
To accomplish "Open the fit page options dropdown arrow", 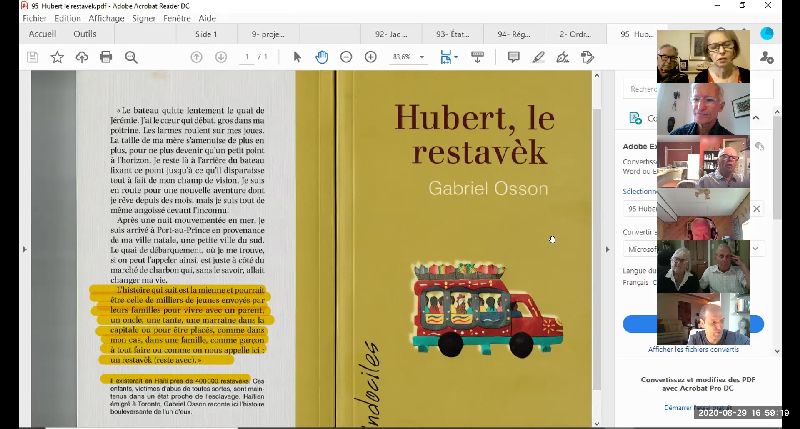I will 456,57.
